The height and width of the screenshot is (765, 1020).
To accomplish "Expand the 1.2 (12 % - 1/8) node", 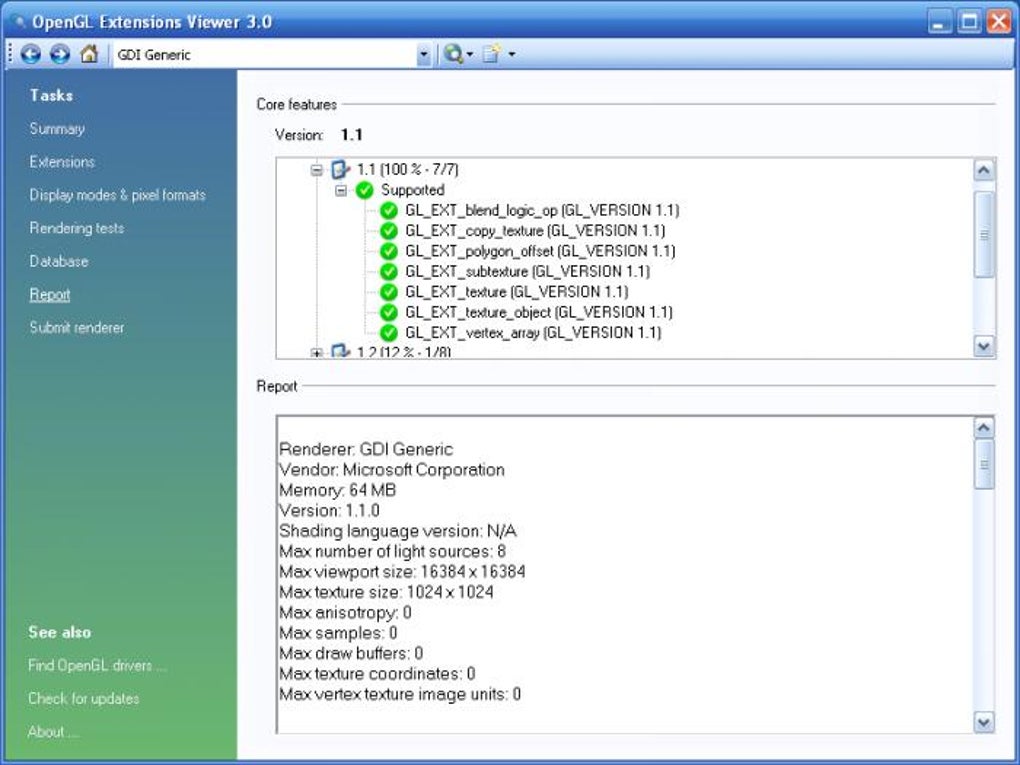I will (x=317, y=353).
